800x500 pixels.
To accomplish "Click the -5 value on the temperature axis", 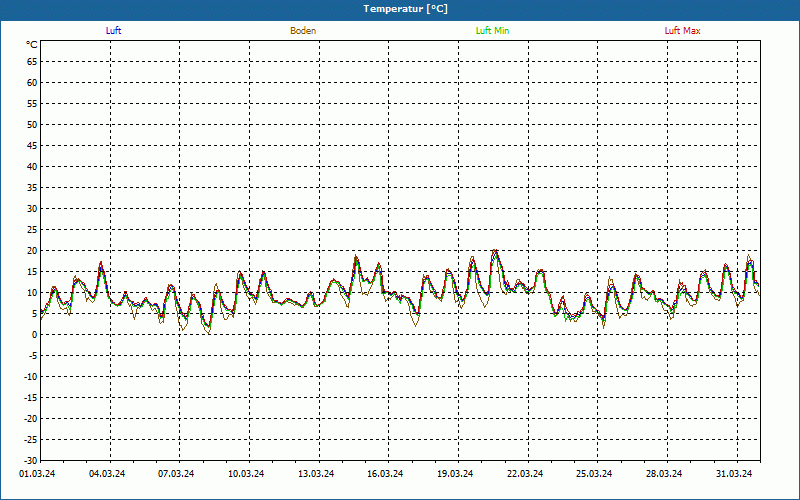I will click(33, 356).
